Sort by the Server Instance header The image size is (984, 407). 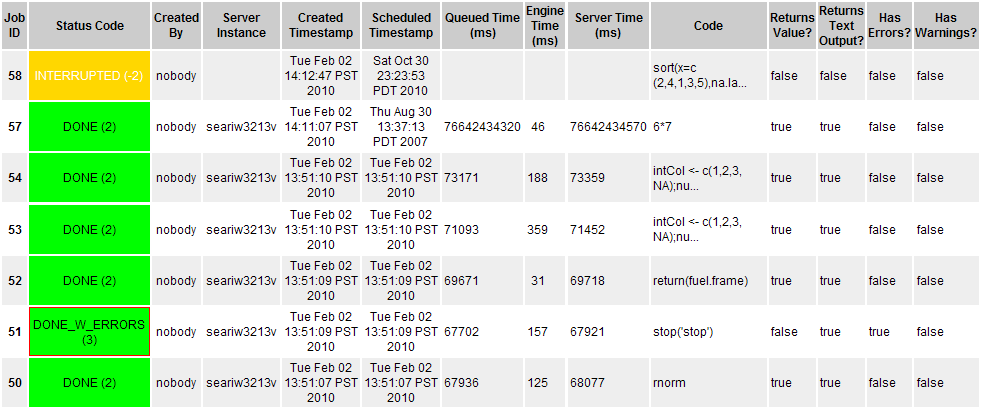(242, 25)
